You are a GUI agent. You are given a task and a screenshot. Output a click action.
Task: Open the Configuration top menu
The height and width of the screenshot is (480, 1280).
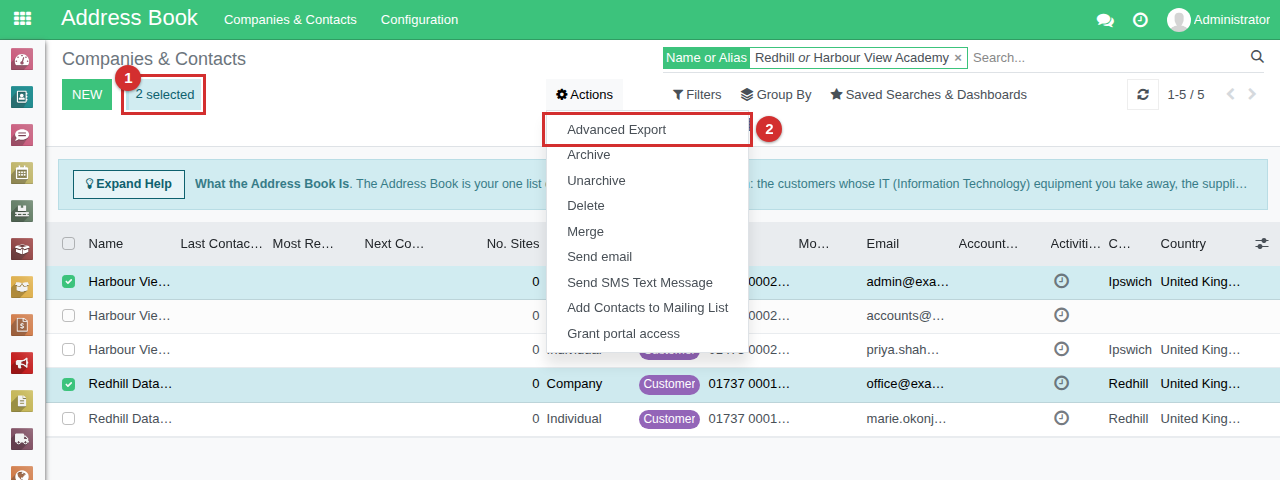click(x=420, y=20)
